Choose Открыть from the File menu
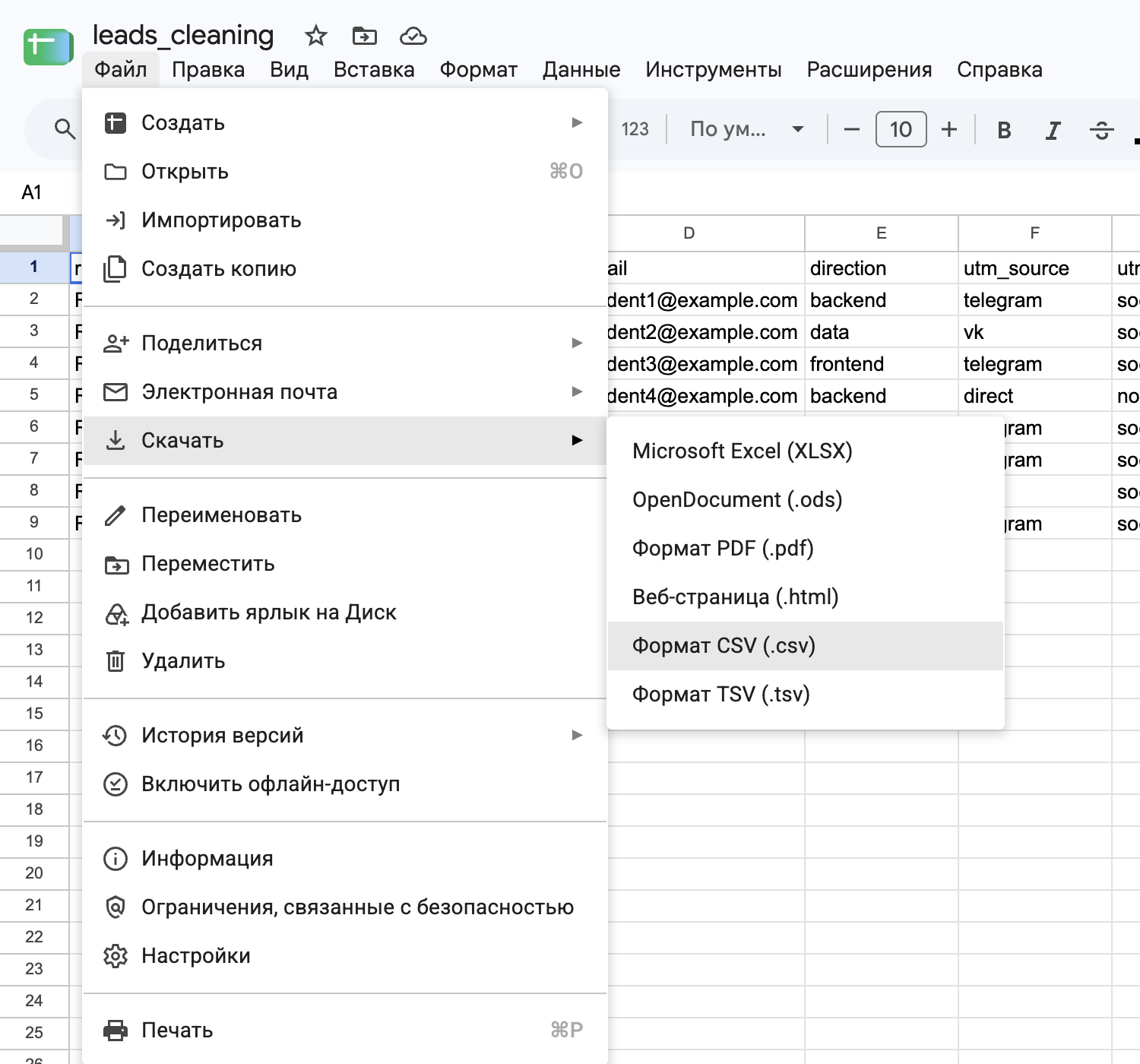The width and height of the screenshot is (1140, 1064). [344, 172]
